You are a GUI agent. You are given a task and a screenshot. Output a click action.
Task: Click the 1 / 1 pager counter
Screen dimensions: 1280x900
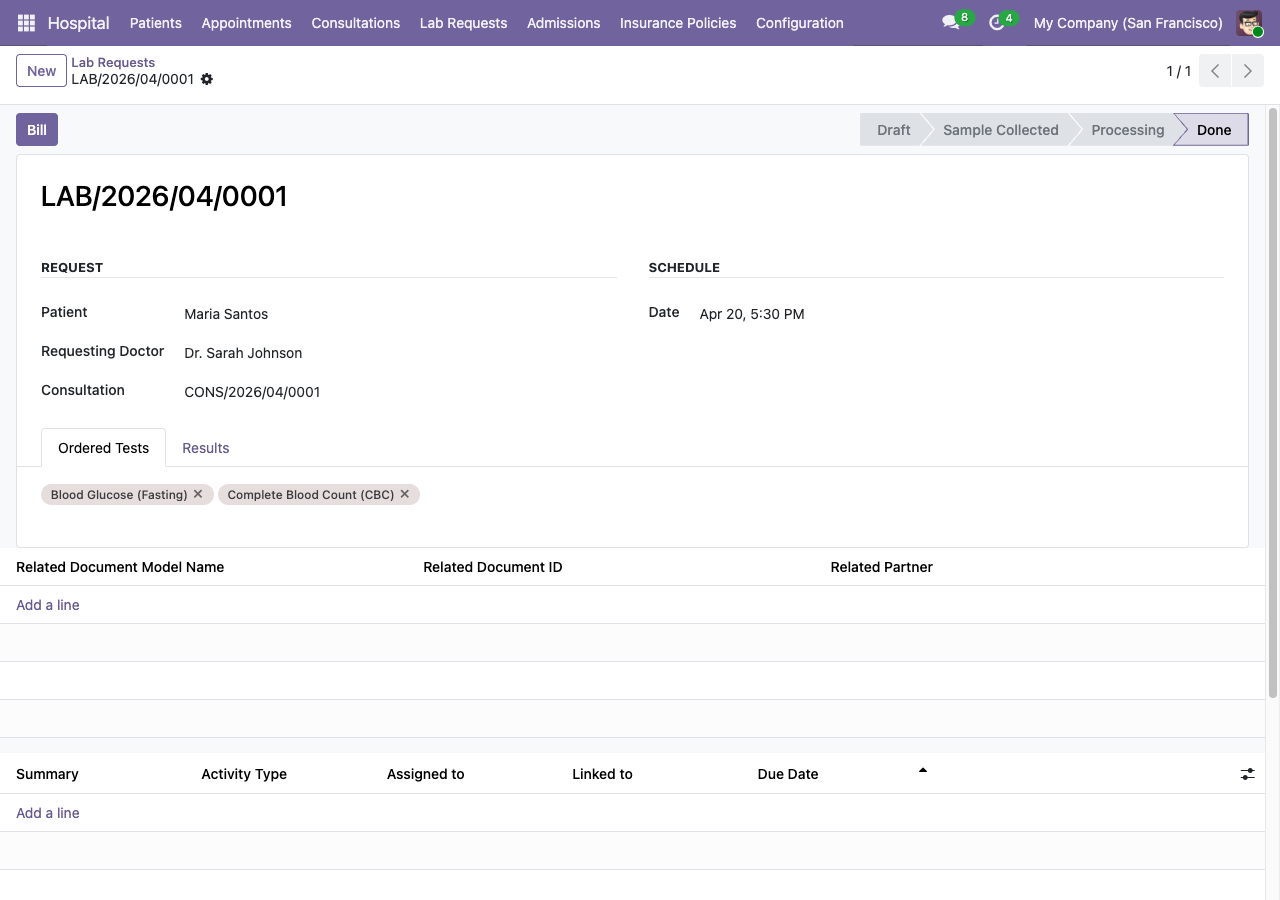[x=1179, y=71]
